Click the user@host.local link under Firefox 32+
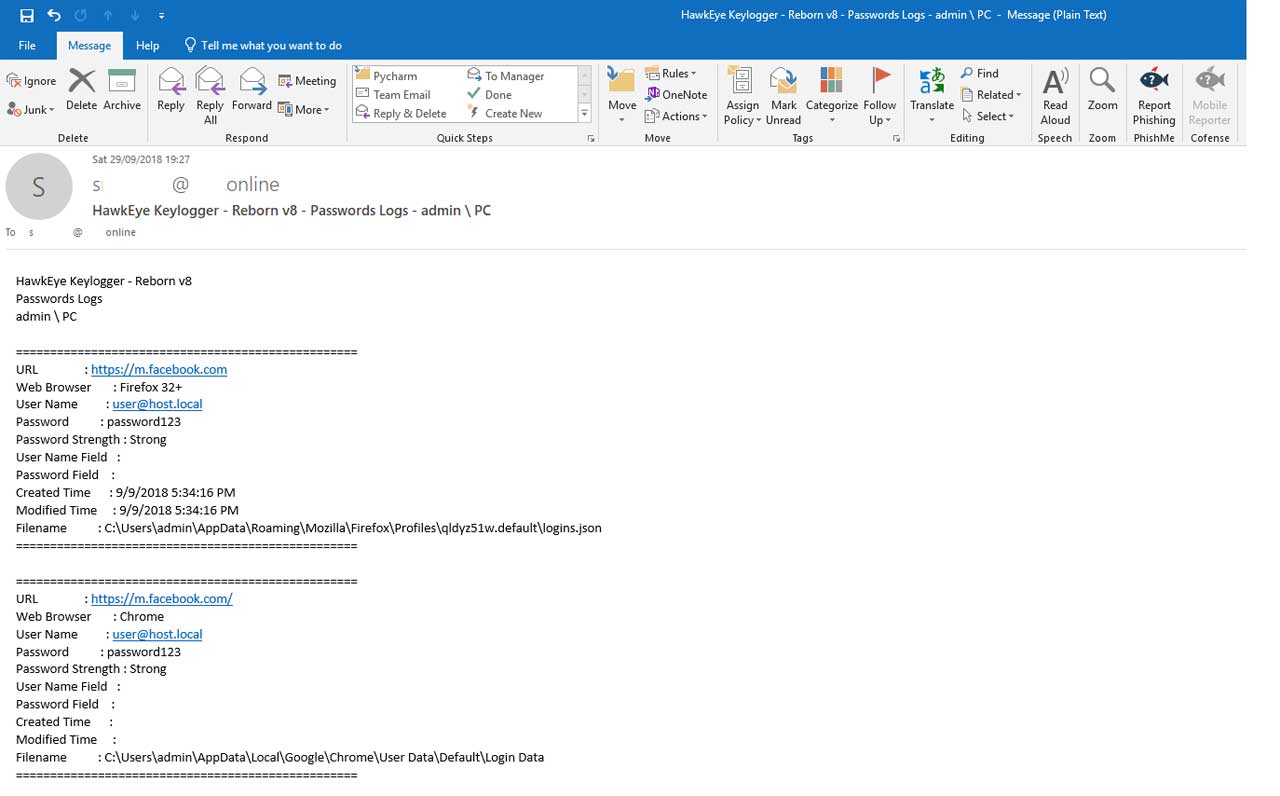The width and height of the screenshot is (1280, 796). [x=157, y=405]
